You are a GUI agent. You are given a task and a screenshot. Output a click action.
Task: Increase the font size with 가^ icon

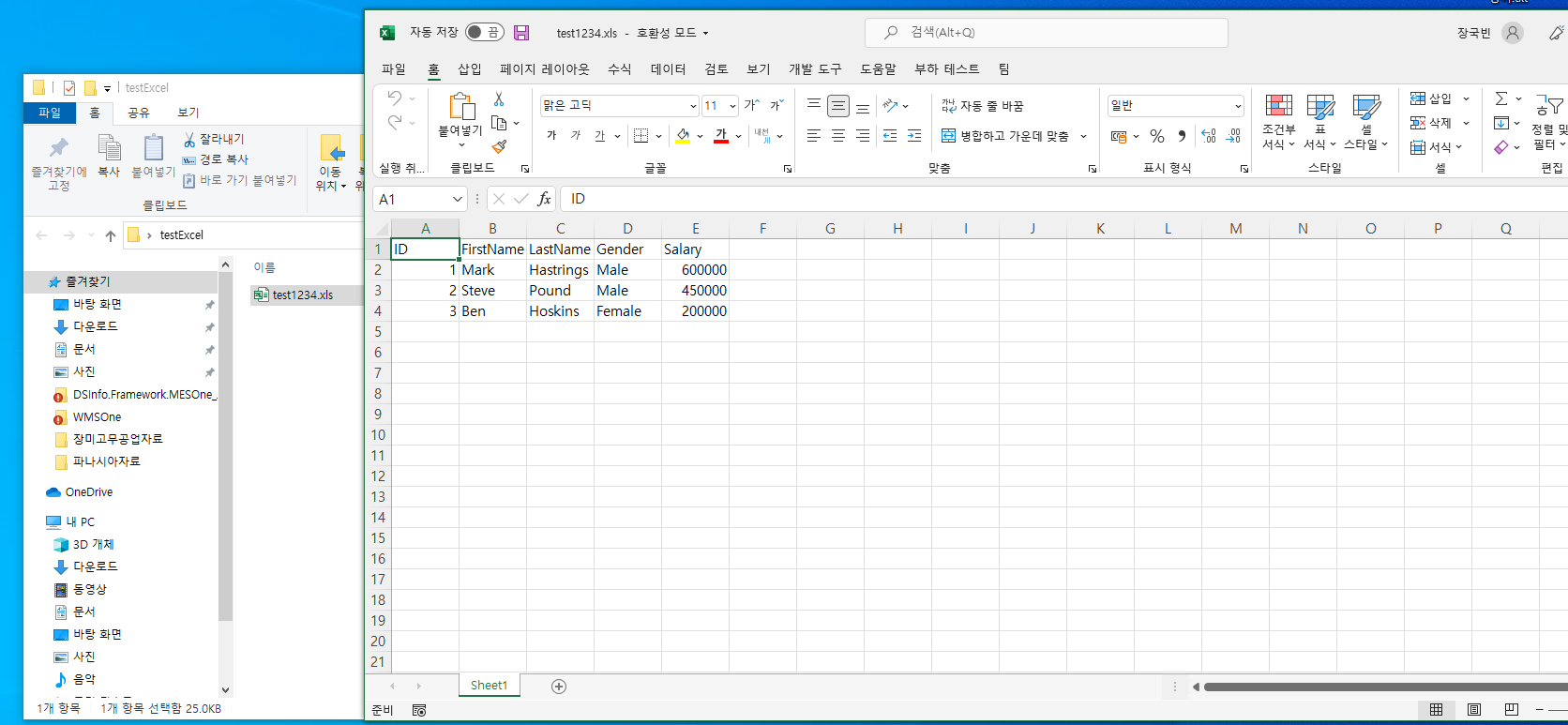click(x=751, y=105)
